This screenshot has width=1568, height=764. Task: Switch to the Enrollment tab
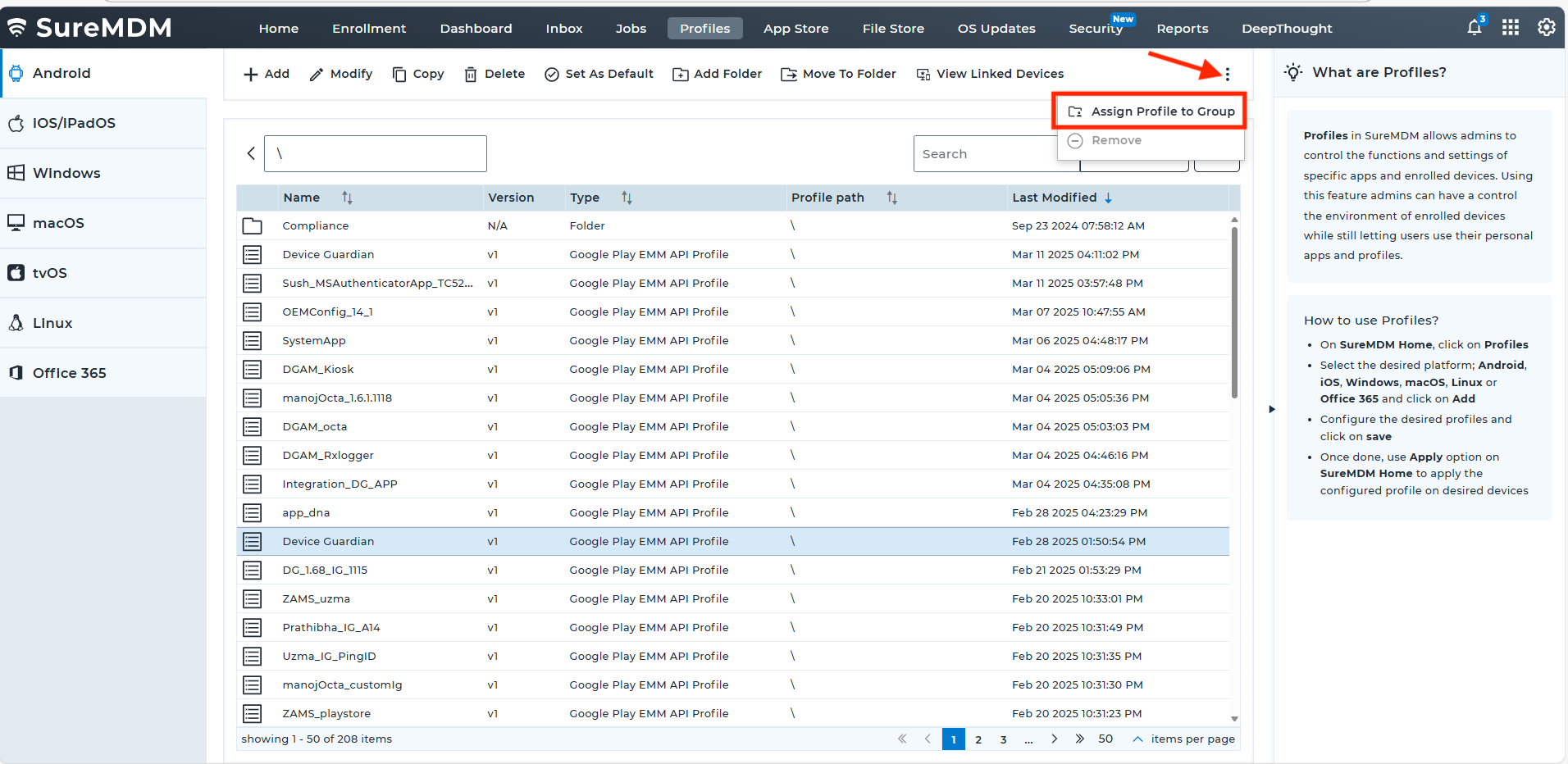click(x=368, y=29)
